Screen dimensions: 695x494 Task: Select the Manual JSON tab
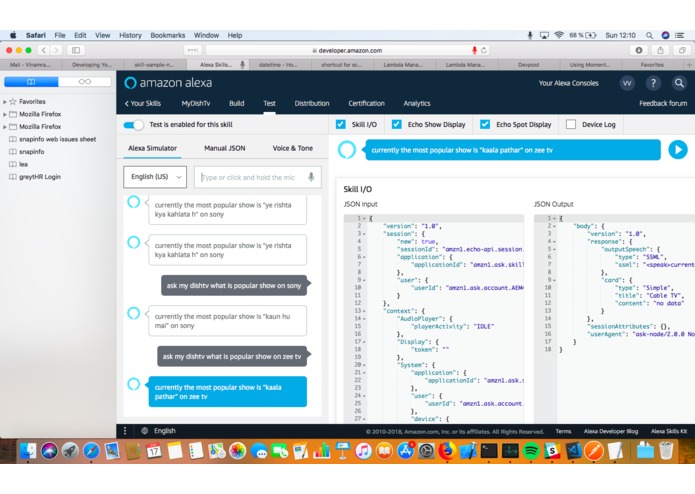(224, 148)
